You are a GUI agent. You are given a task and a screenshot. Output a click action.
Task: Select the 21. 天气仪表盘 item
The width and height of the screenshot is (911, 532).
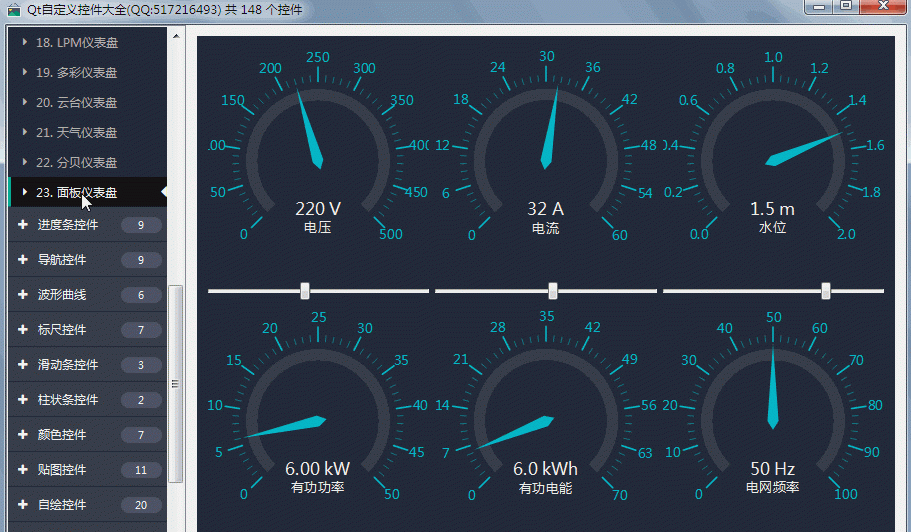[88, 132]
